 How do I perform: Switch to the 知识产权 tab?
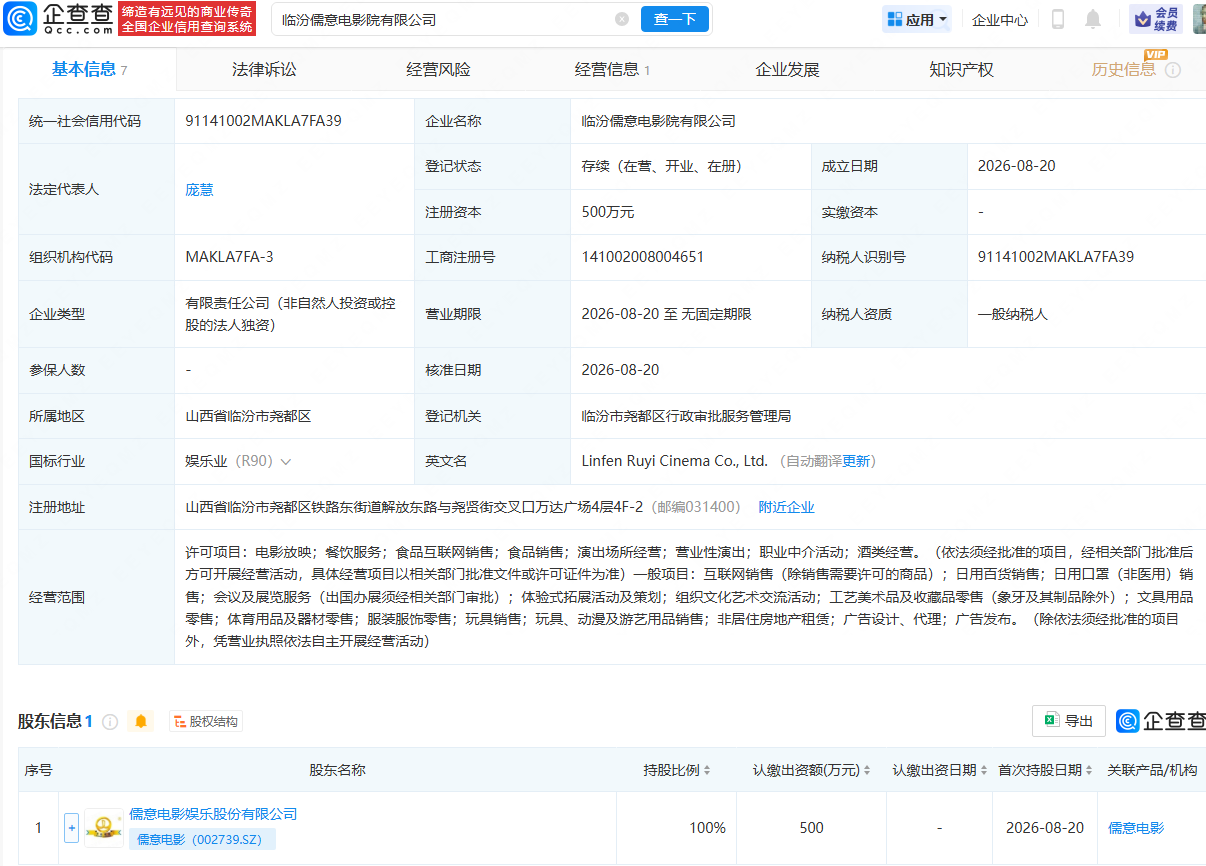pos(961,69)
